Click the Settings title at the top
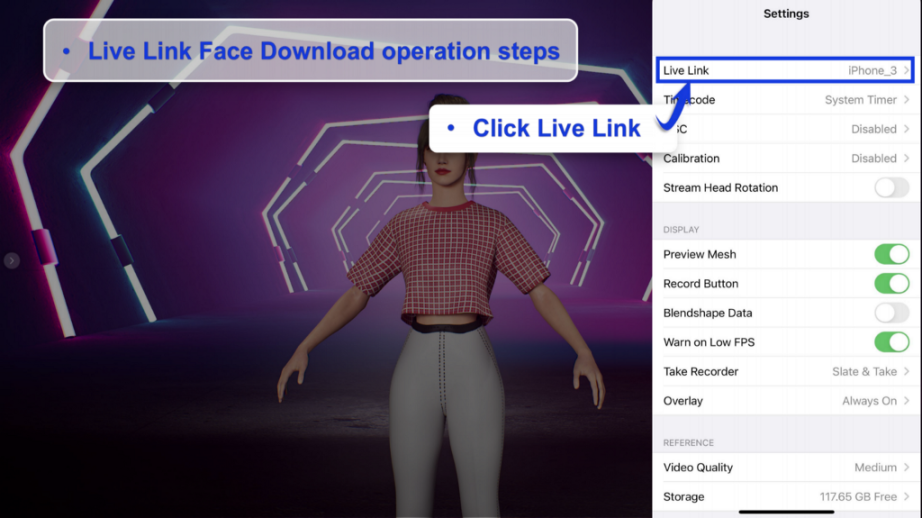 tap(786, 14)
